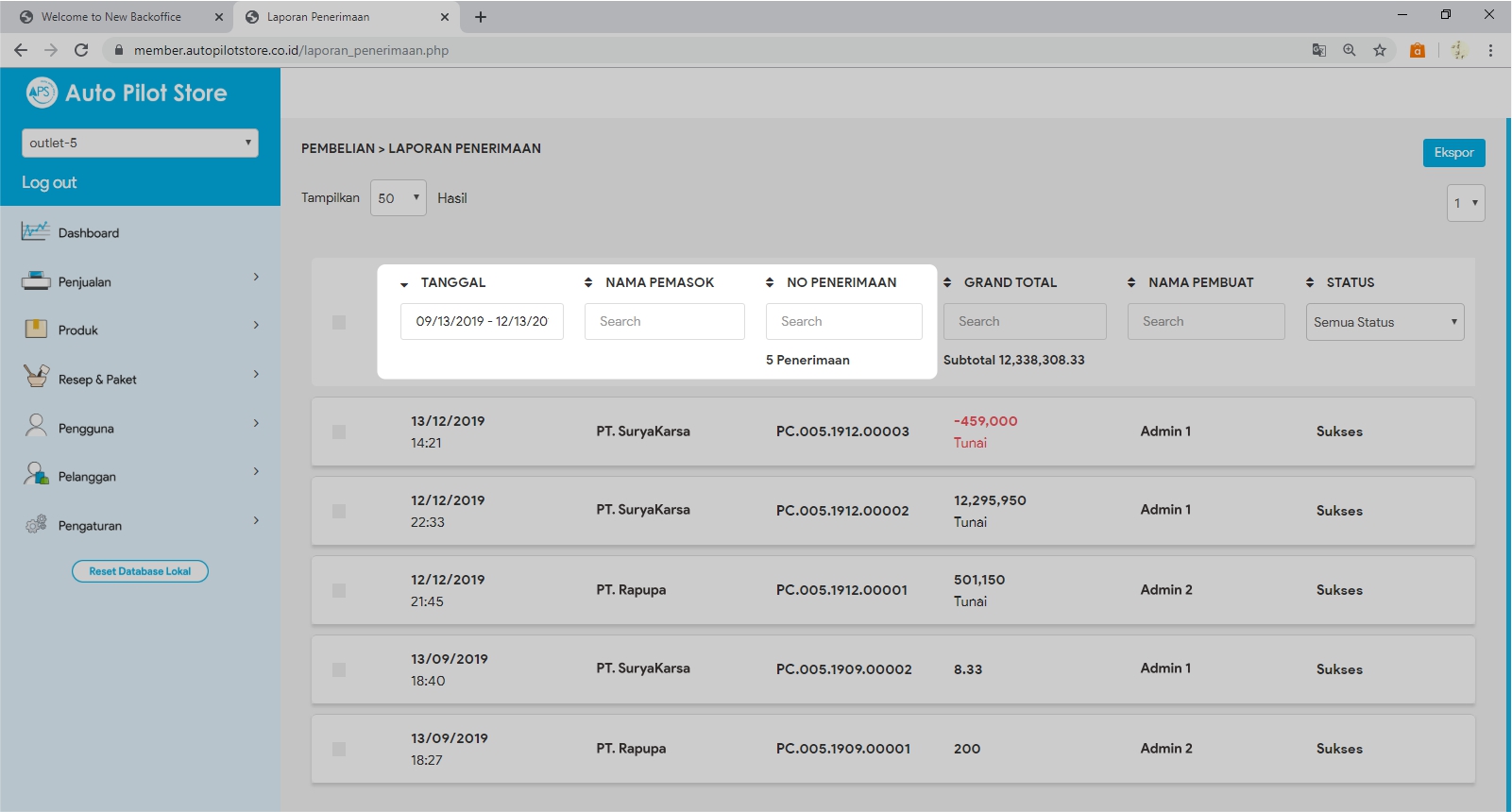Click the Pengaturan gears icon
Viewport: 1512px width, 812px height.
click(x=35, y=524)
